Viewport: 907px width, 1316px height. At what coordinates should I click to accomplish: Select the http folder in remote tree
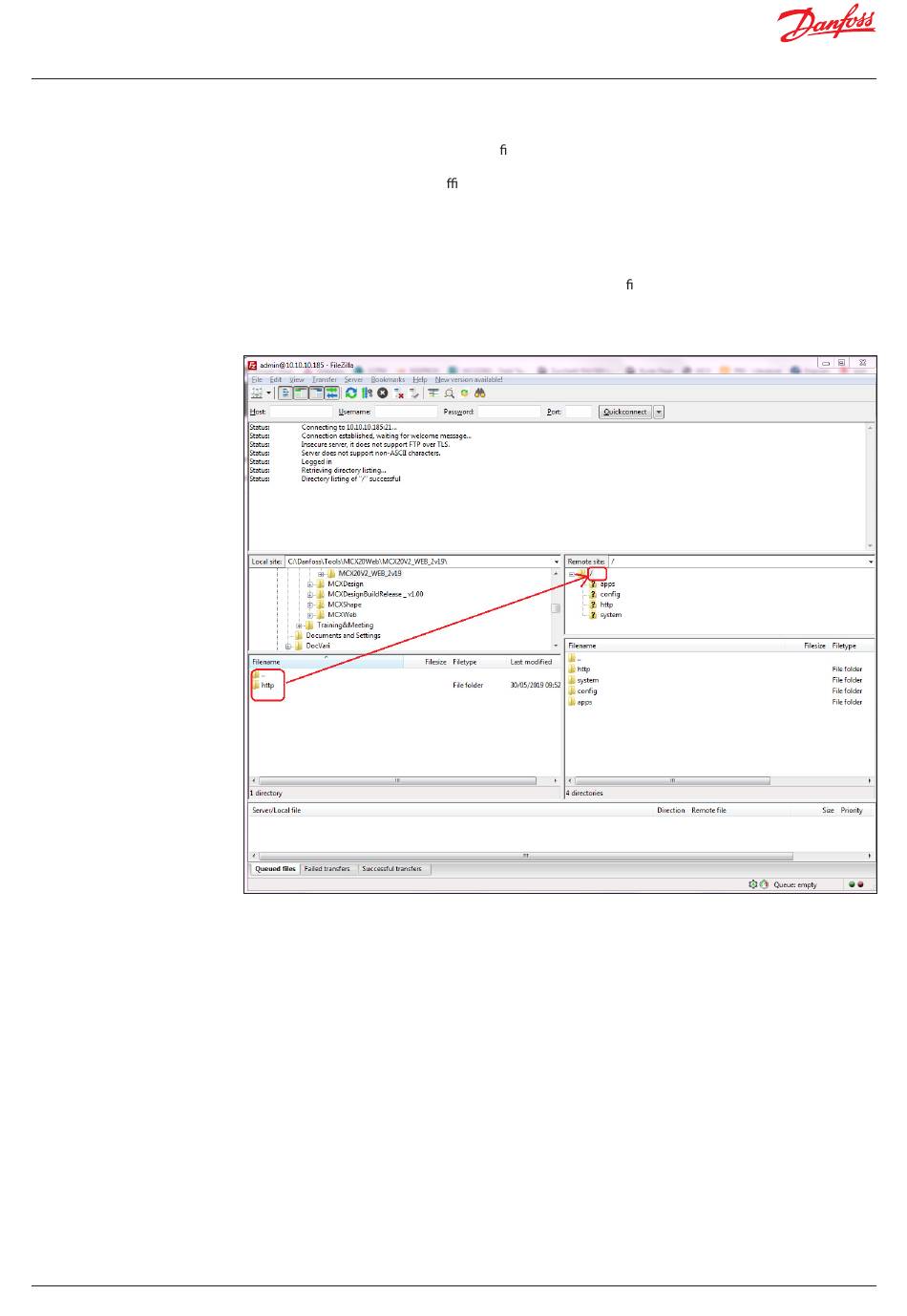click(606, 605)
